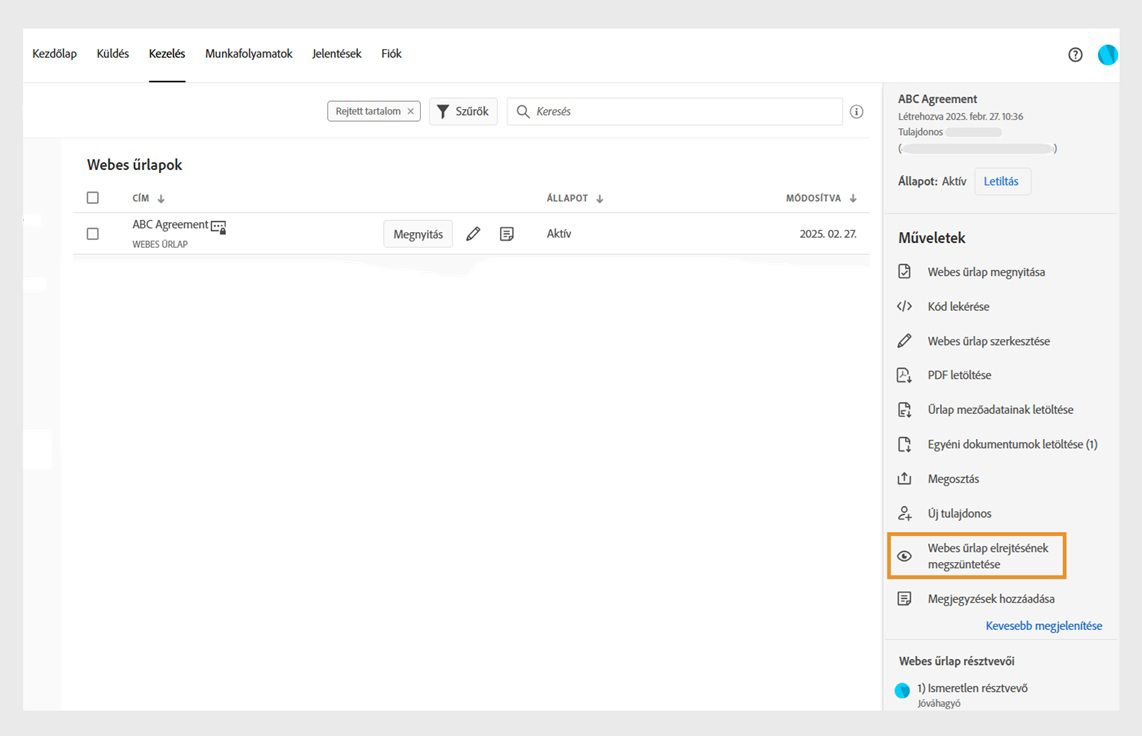Toggle the select-all checkbox in table header
The width and height of the screenshot is (1142, 736).
click(x=93, y=198)
